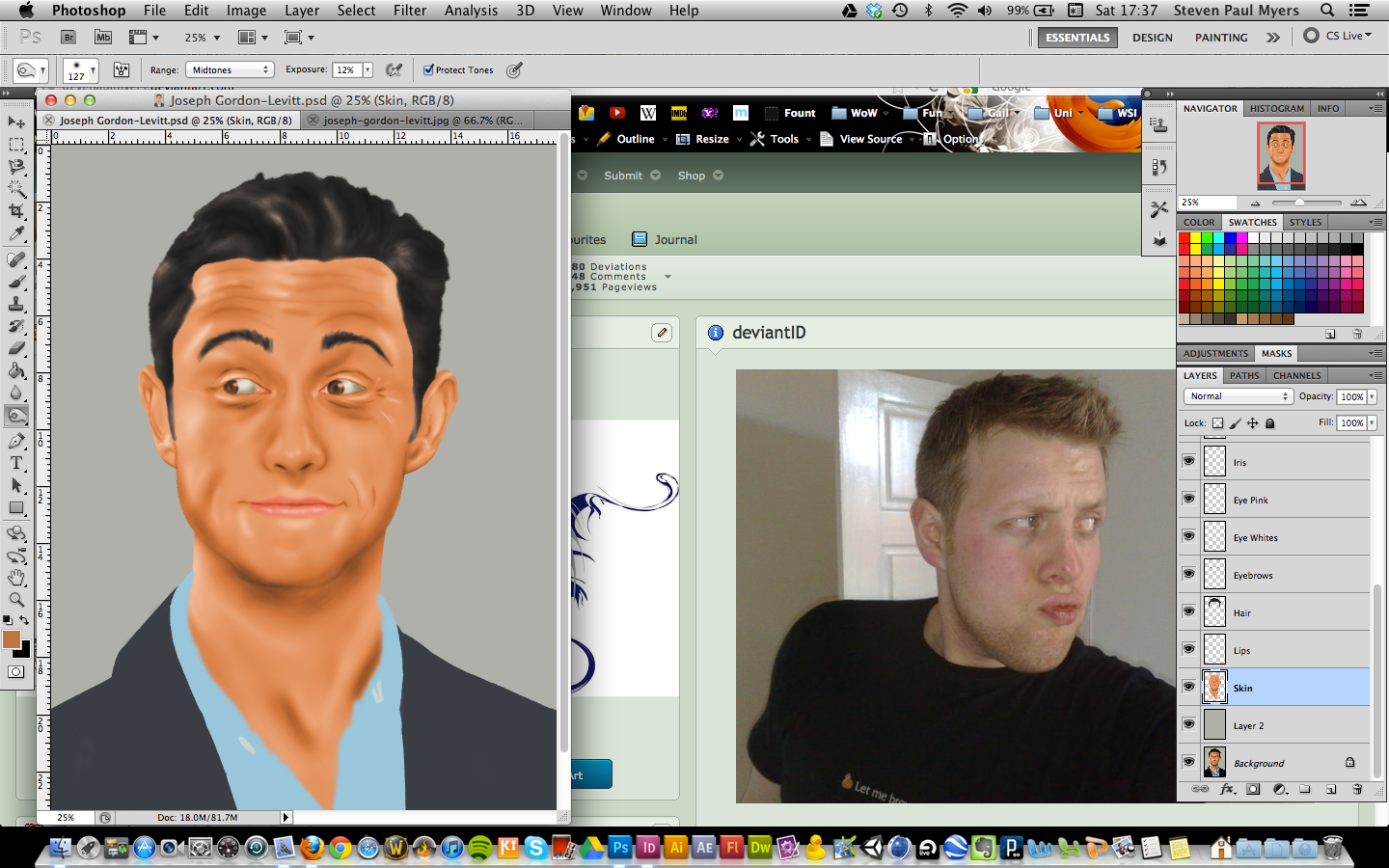Select the Spot Healing Brush tool

16,259
